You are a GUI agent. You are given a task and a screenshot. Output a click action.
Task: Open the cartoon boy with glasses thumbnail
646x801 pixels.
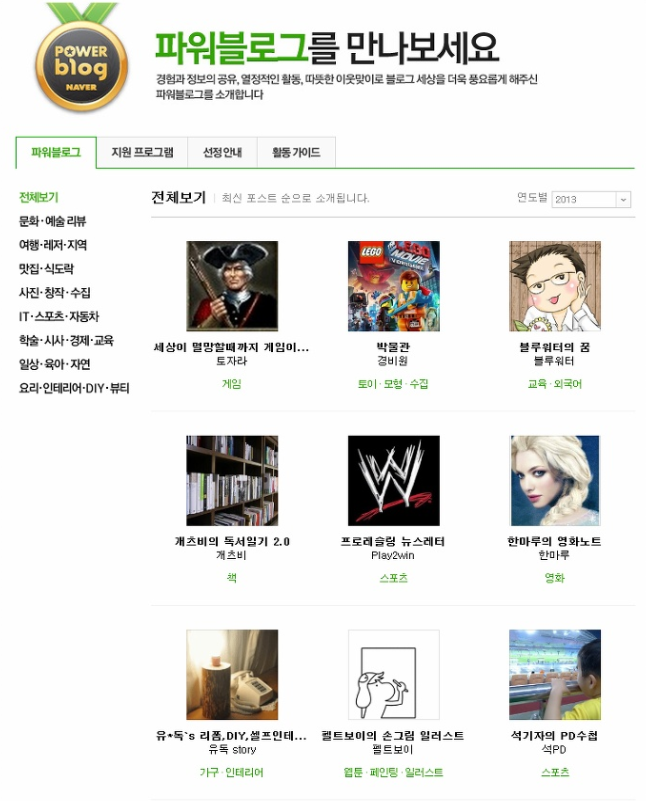[555, 286]
